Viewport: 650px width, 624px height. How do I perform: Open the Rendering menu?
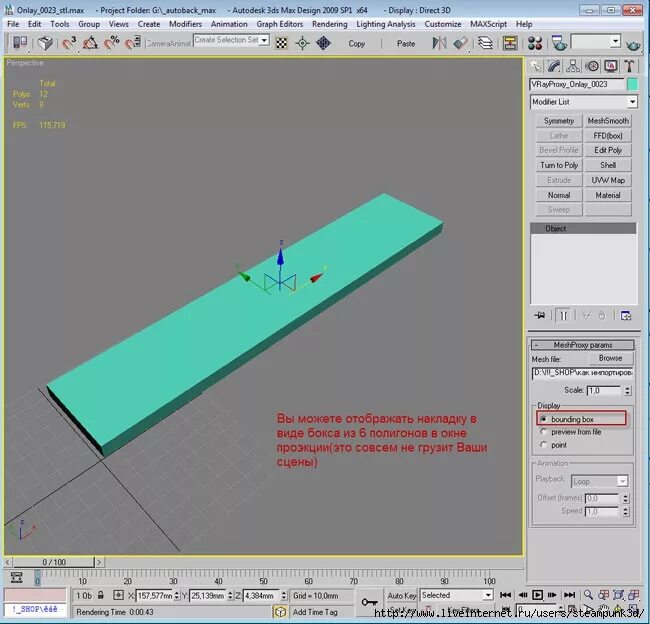330,24
